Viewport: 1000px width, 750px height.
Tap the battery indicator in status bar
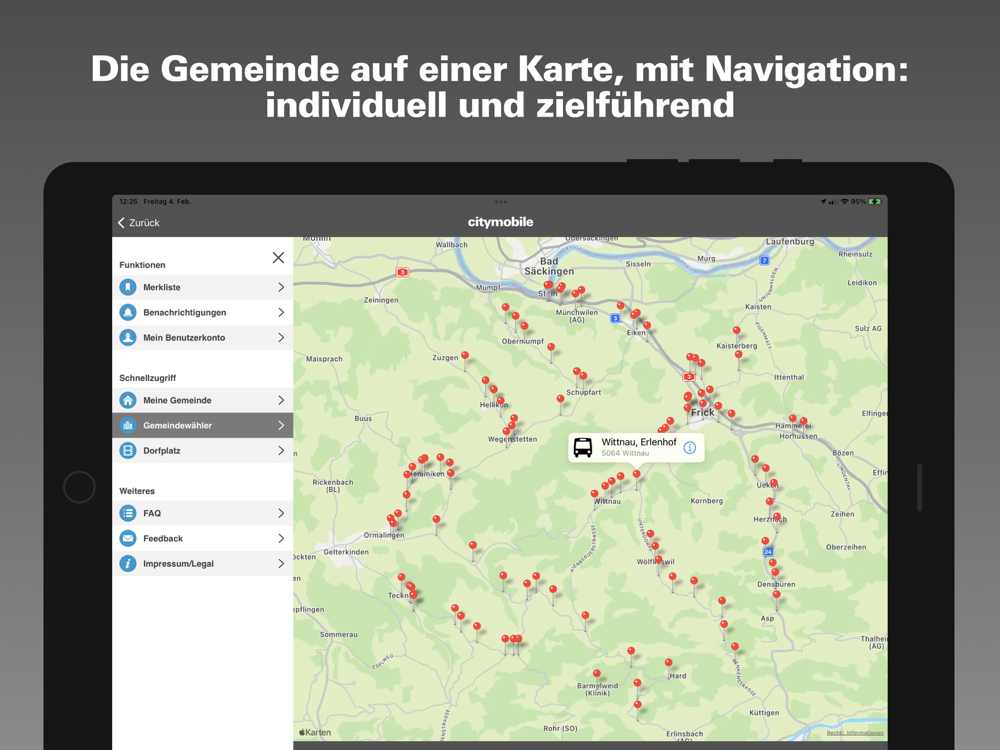pyautogui.click(x=875, y=202)
